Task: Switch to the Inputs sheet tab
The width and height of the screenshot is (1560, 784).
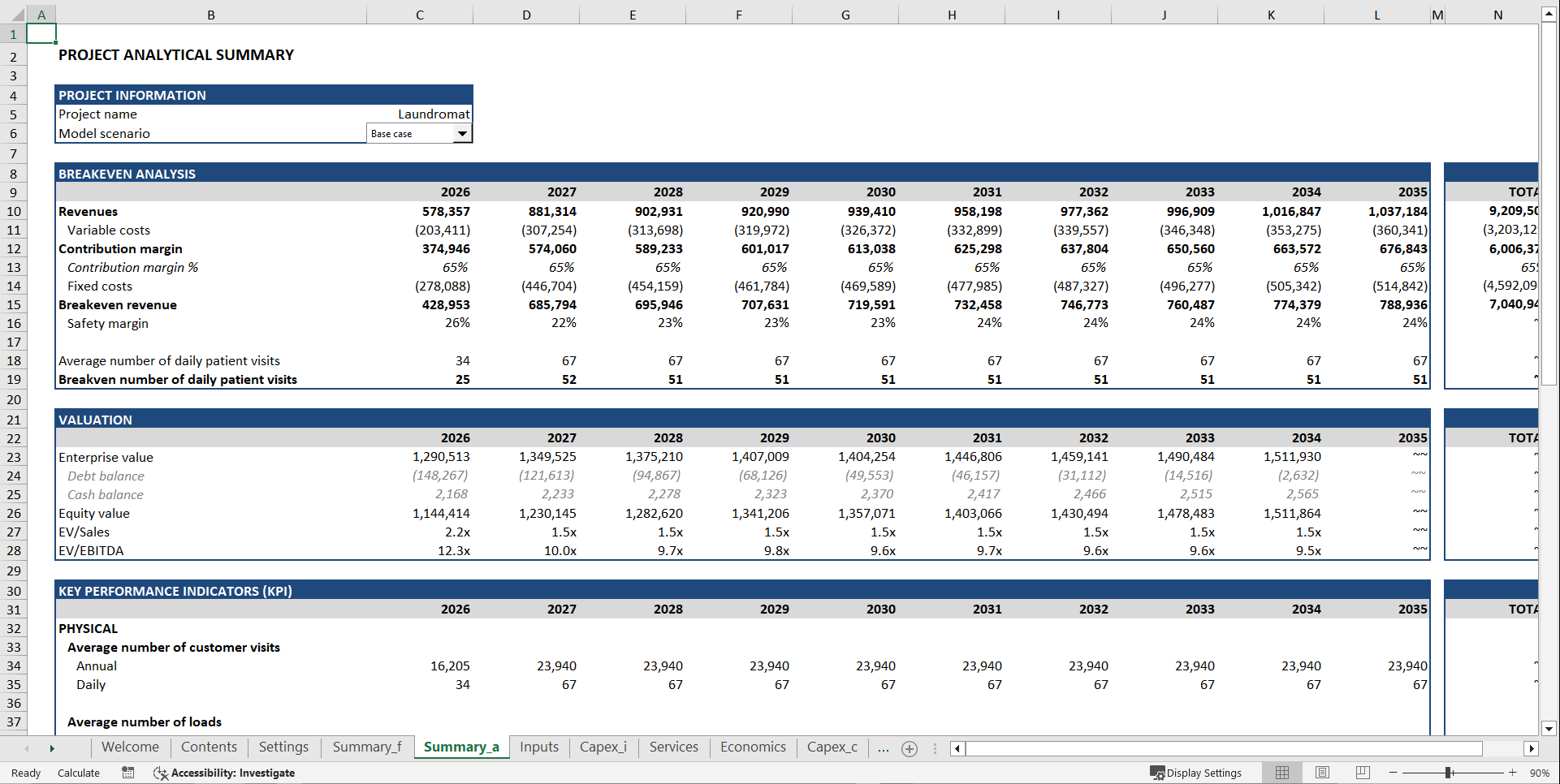Action: pyautogui.click(x=538, y=747)
